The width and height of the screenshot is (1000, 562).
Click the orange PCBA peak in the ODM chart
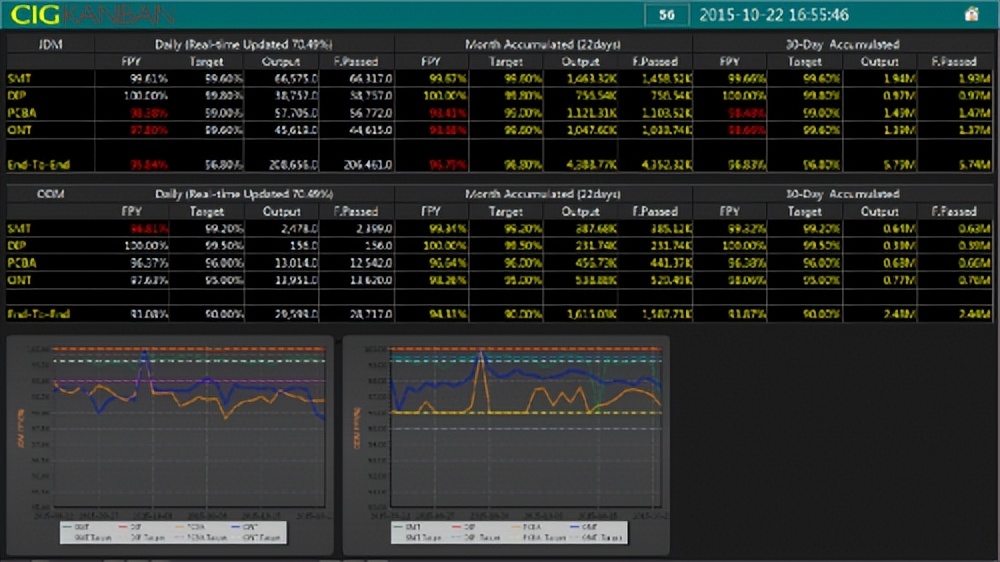tap(482, 357)
